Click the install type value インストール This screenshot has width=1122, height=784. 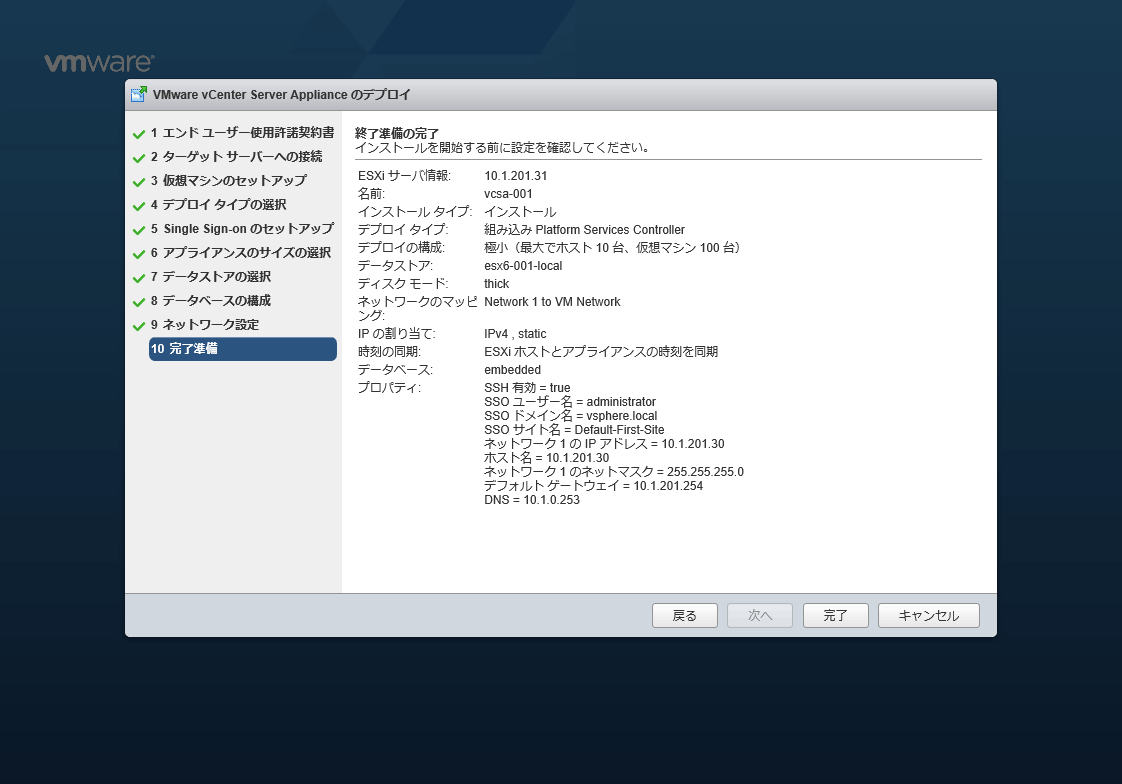point(520,212)
